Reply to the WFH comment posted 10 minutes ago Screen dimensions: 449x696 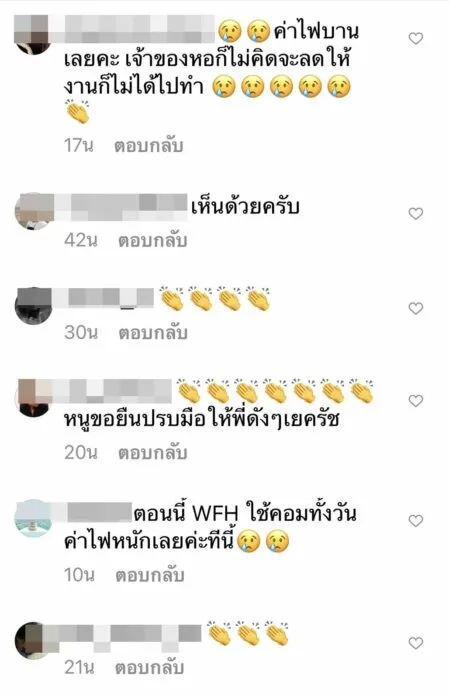point(150,575)
